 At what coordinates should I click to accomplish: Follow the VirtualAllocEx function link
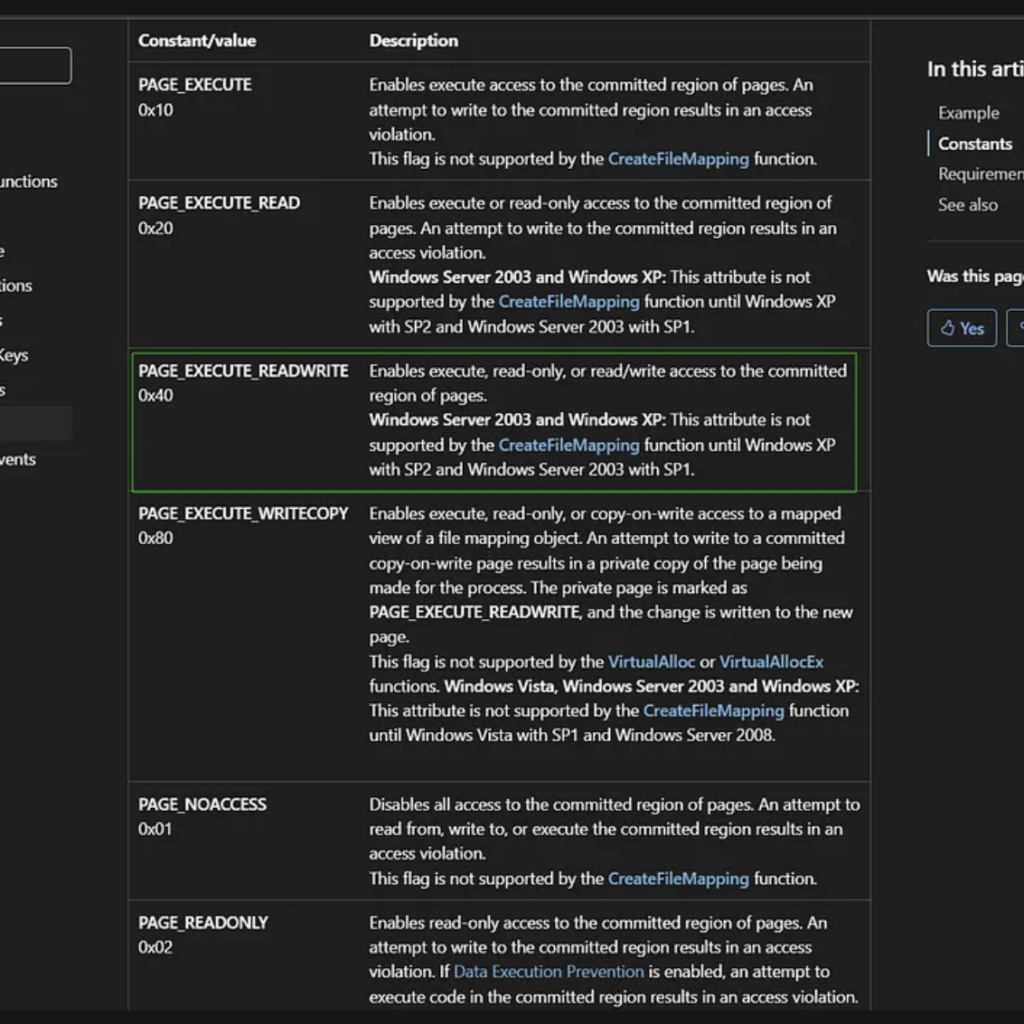pyautogui.click(x=771, y=662)
